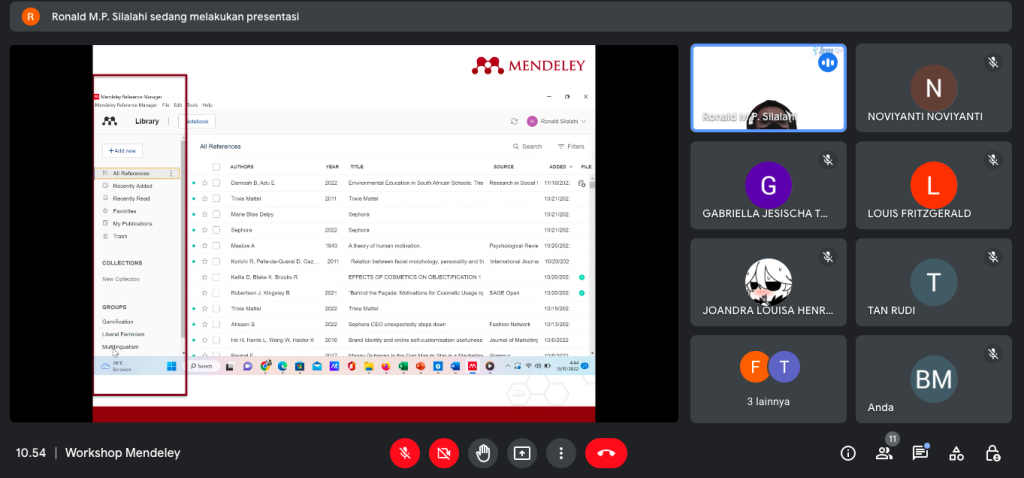1024x478 pixels.
Task: Click Excel icon in shared taskbar
Action: pyautogui.click(x=403, y=366)
